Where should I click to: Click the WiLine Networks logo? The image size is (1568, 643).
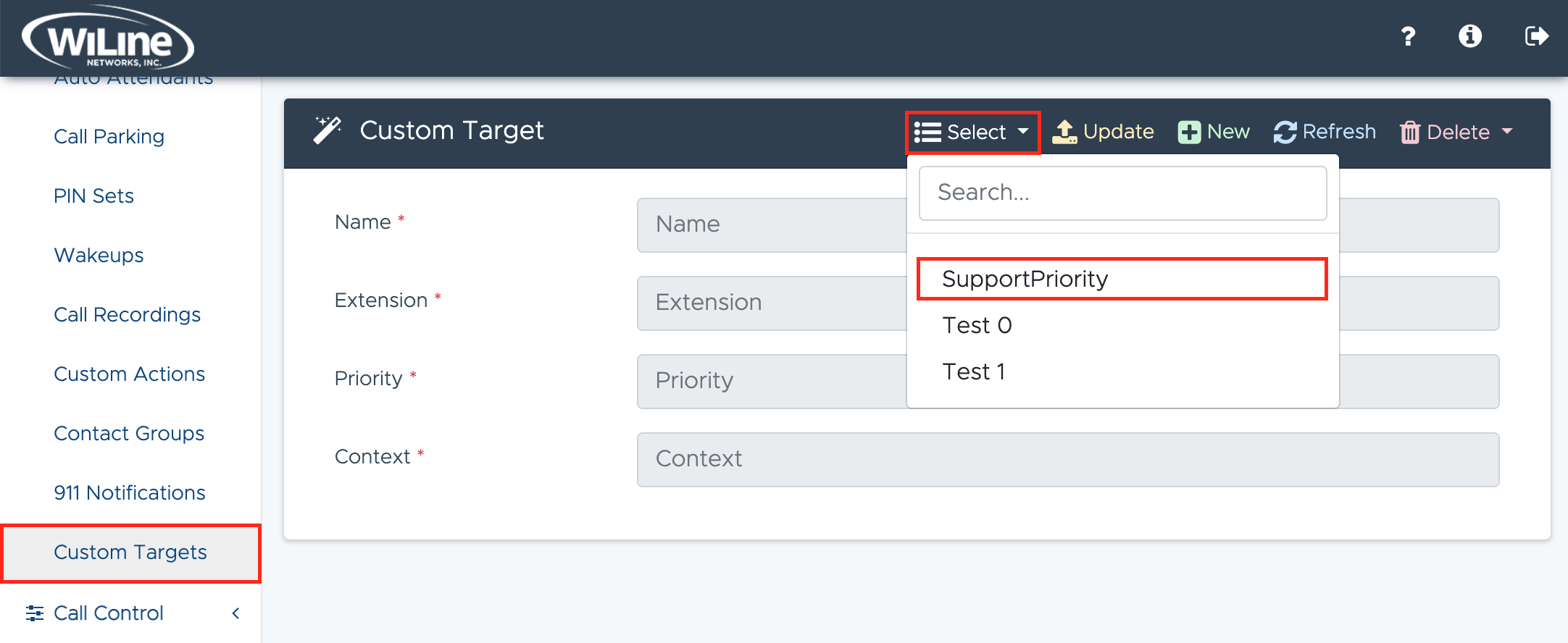108,38
